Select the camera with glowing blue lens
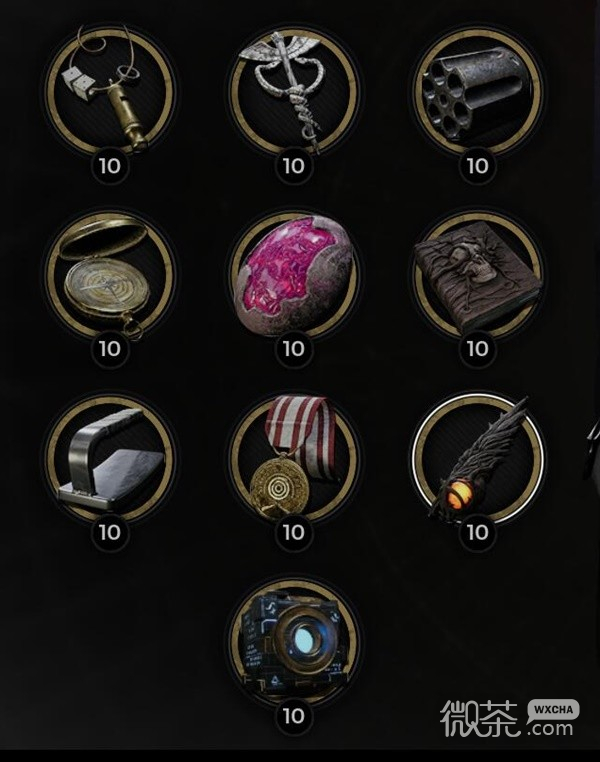600x762 pixels. [294, 642]
